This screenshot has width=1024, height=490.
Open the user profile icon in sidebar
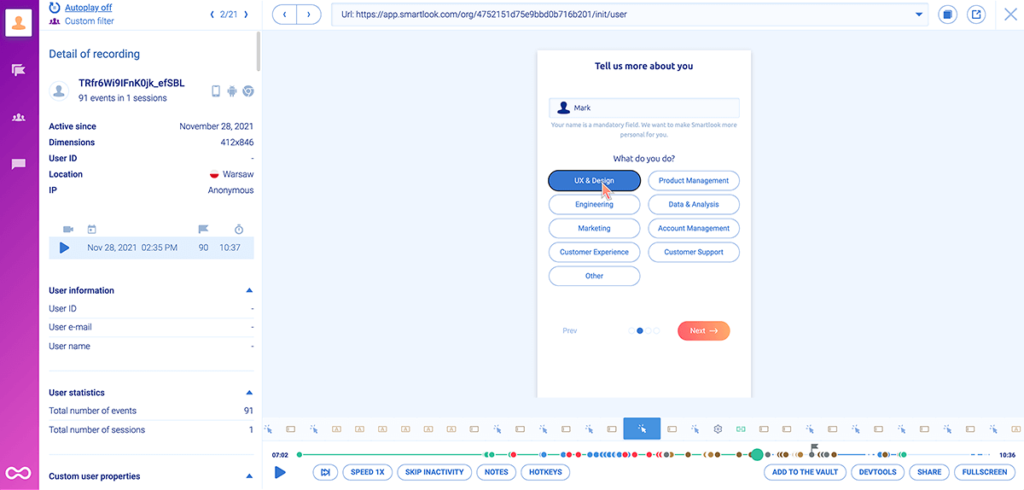(18, 22)
